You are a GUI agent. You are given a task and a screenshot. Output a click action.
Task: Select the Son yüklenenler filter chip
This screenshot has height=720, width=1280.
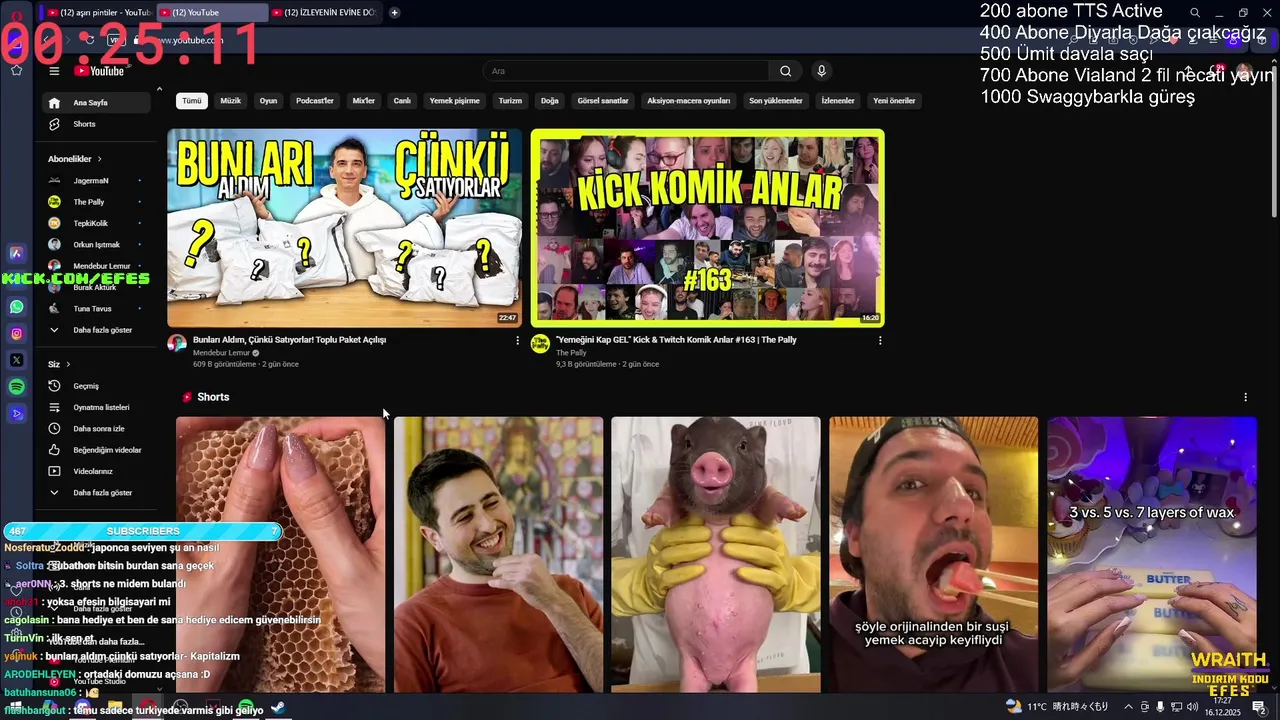tap(776, 101)
